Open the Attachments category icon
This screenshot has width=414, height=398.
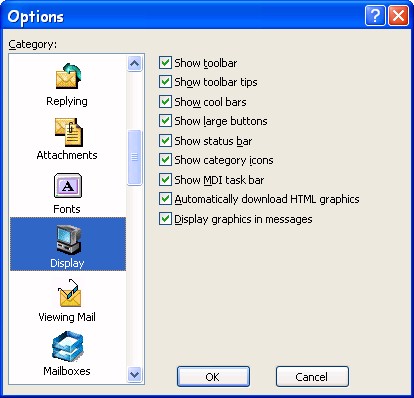coord(69,132)
